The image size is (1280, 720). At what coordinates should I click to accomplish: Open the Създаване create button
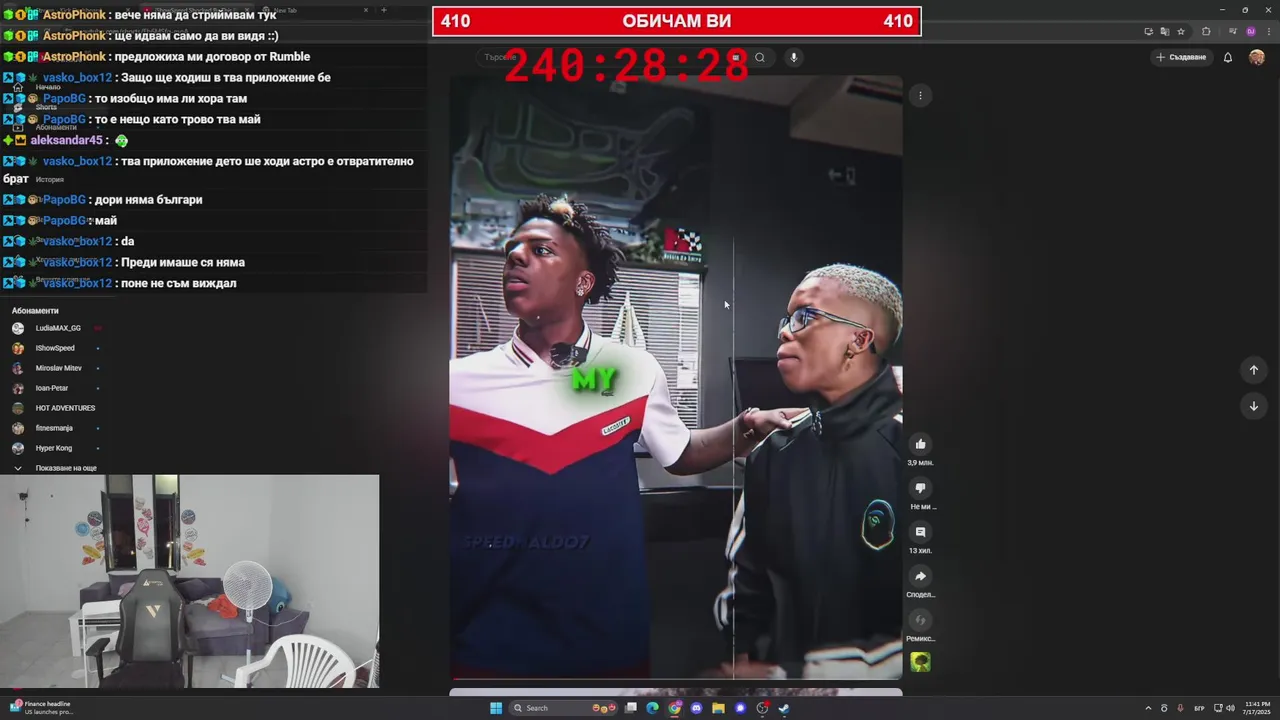pos(1181,57)
